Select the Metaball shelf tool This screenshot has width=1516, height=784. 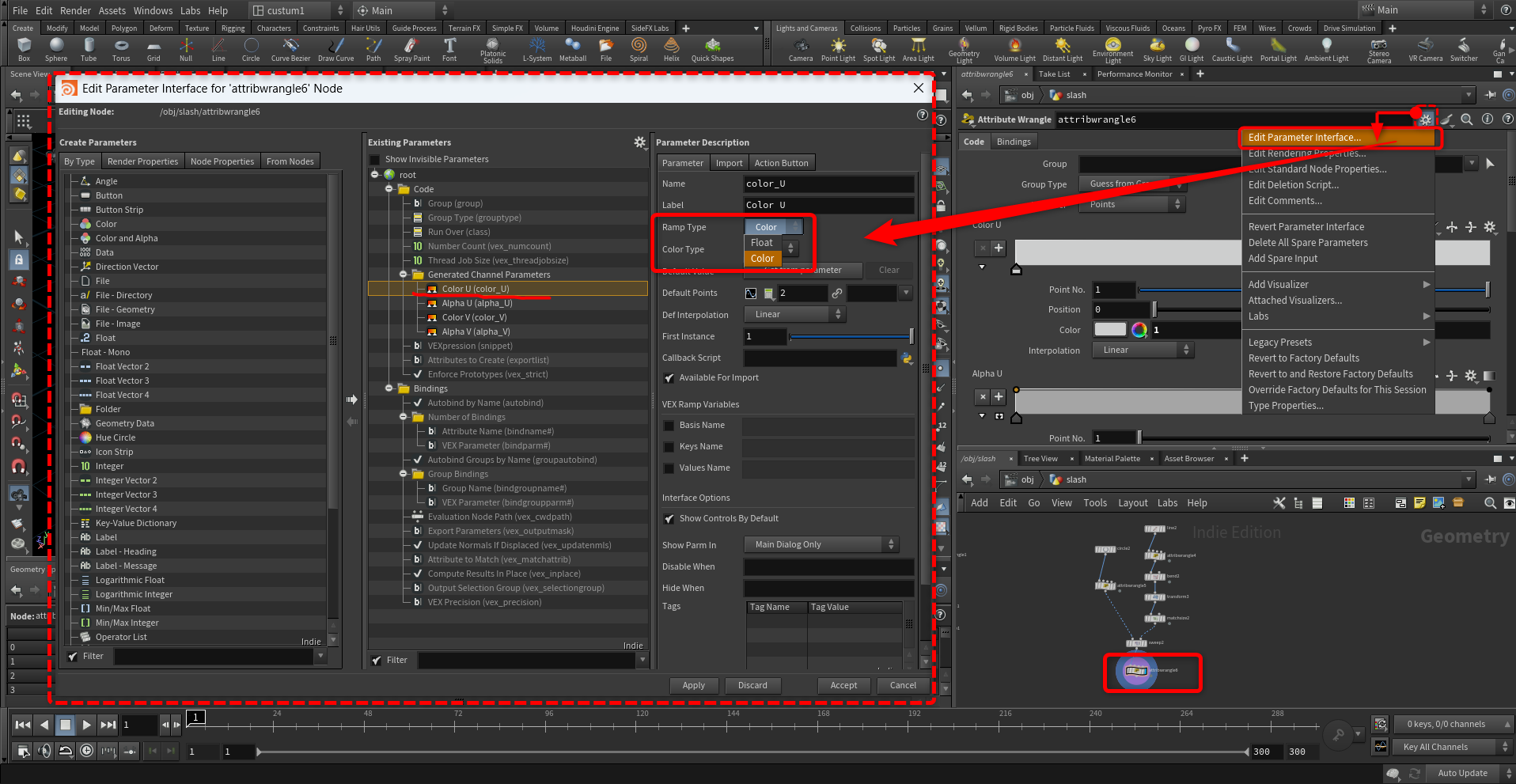[x=573, y=49]
